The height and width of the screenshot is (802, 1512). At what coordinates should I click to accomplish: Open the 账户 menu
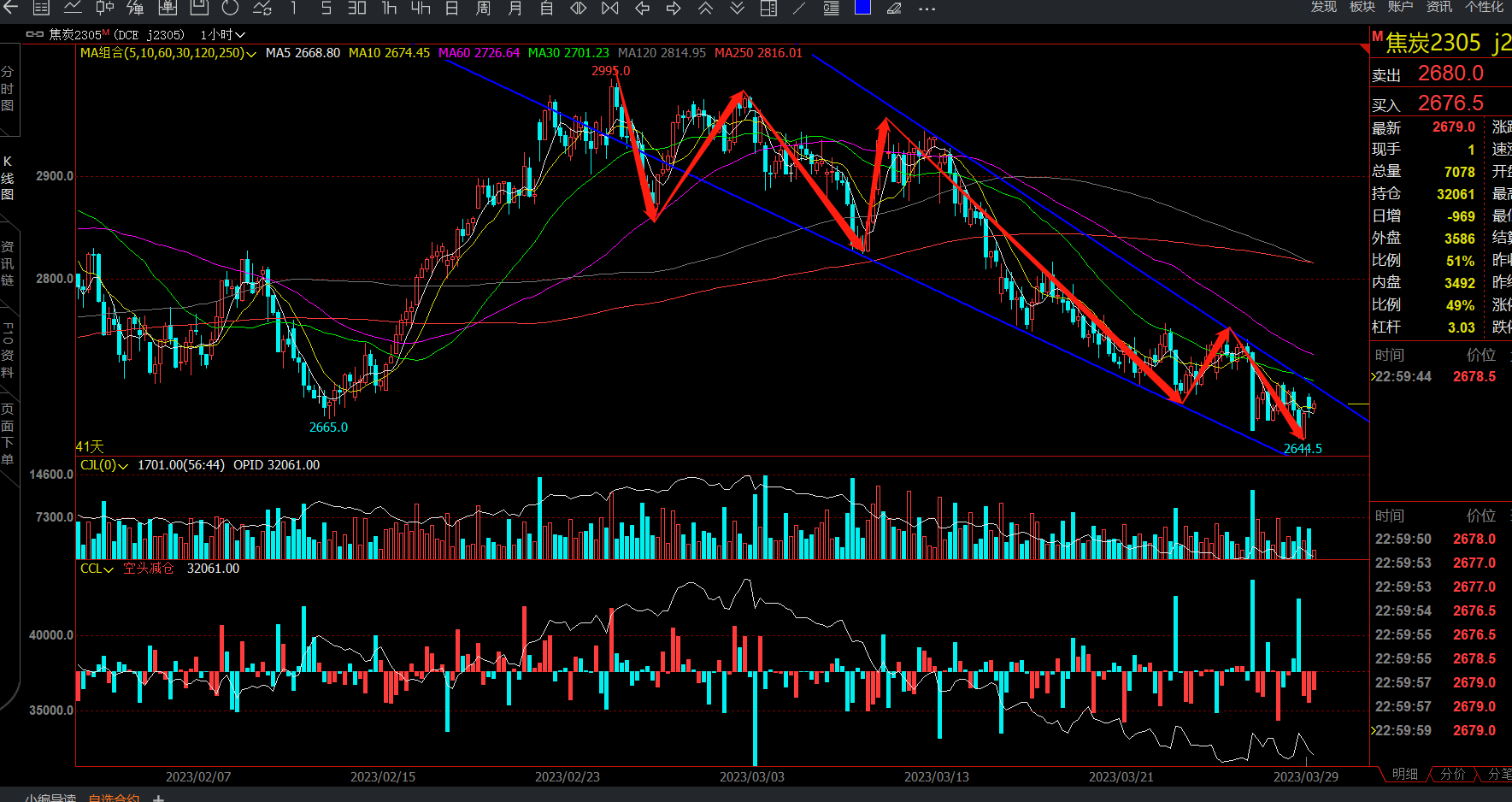(1401, 7)
